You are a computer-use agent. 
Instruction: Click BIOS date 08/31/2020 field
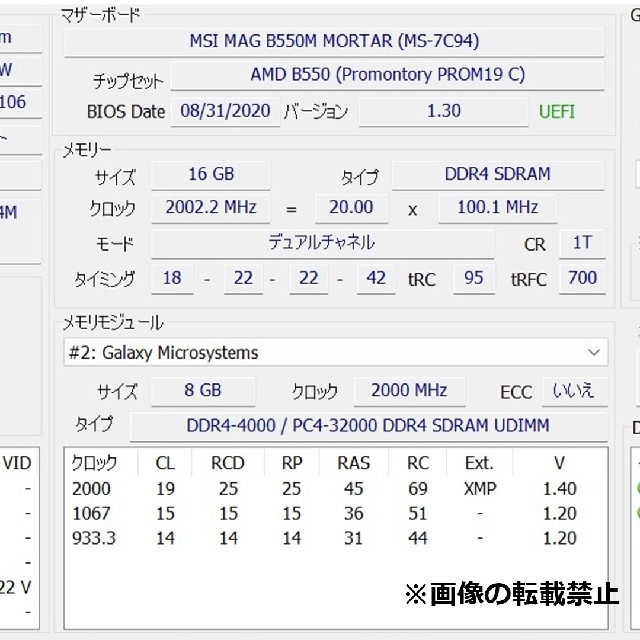pyautogui.click(x=225, y=111)
